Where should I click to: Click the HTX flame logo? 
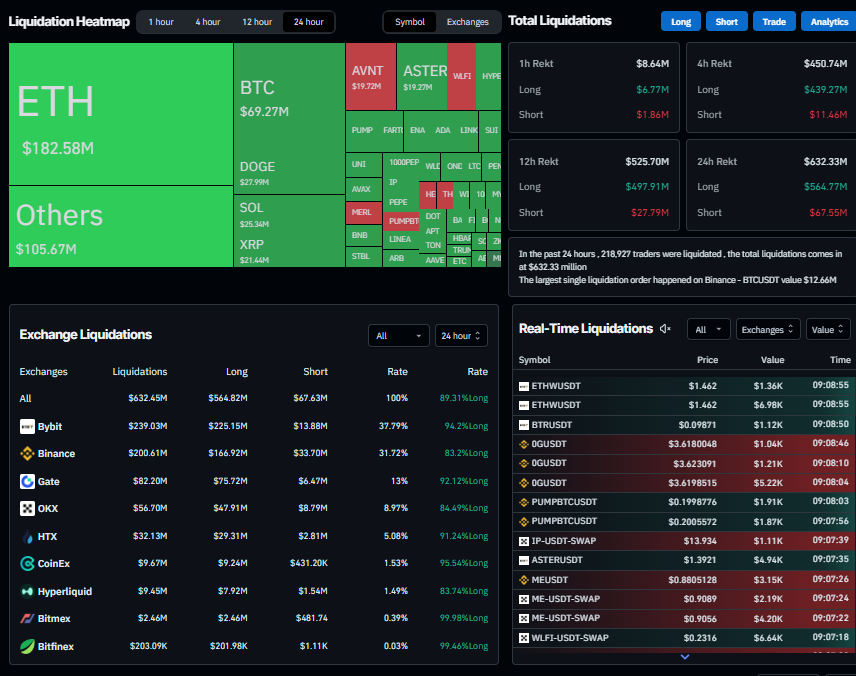tap(23, 536)
